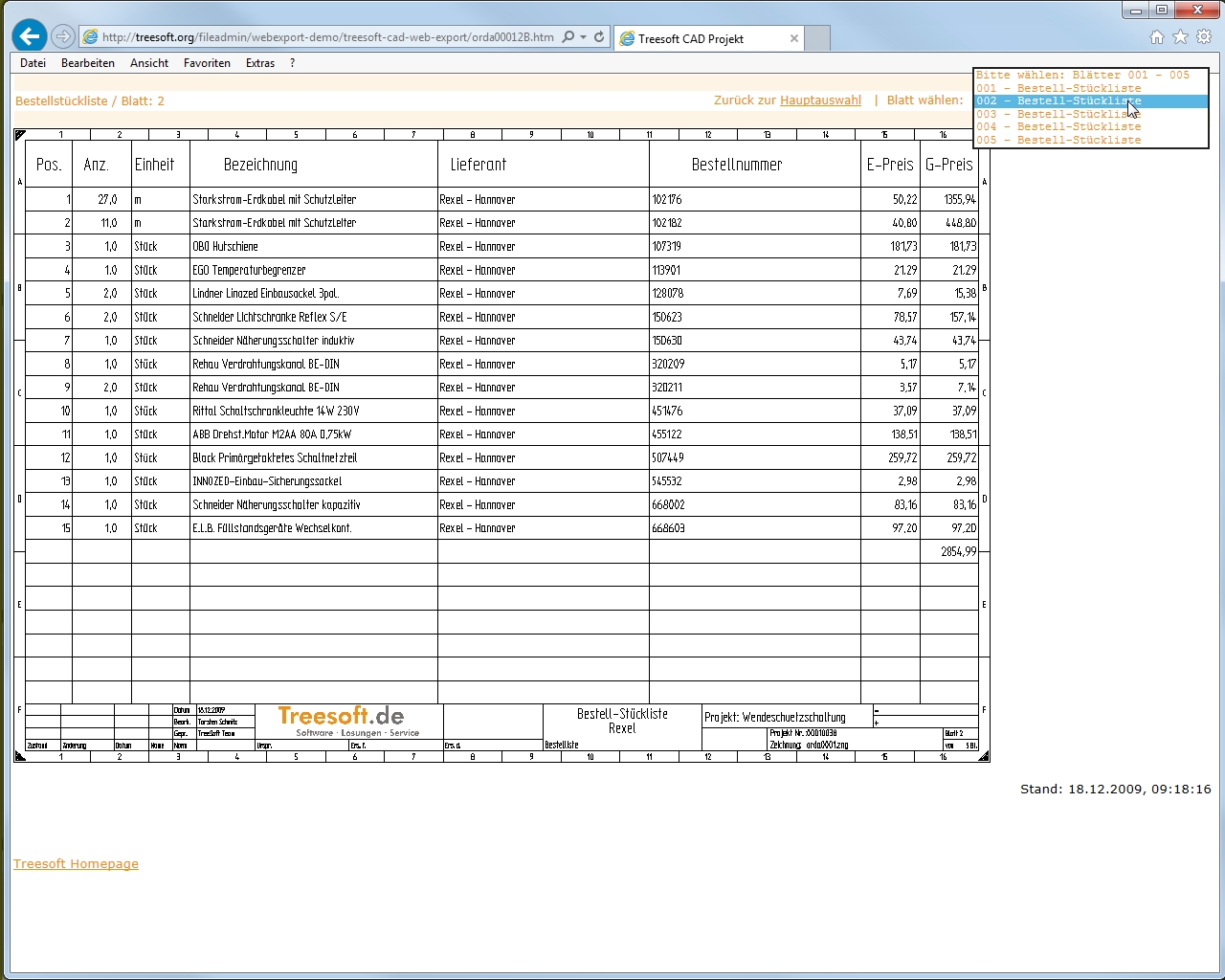Click the browser Back arrow button
This screenshot has height=980, width=1225.
point(30,36)
